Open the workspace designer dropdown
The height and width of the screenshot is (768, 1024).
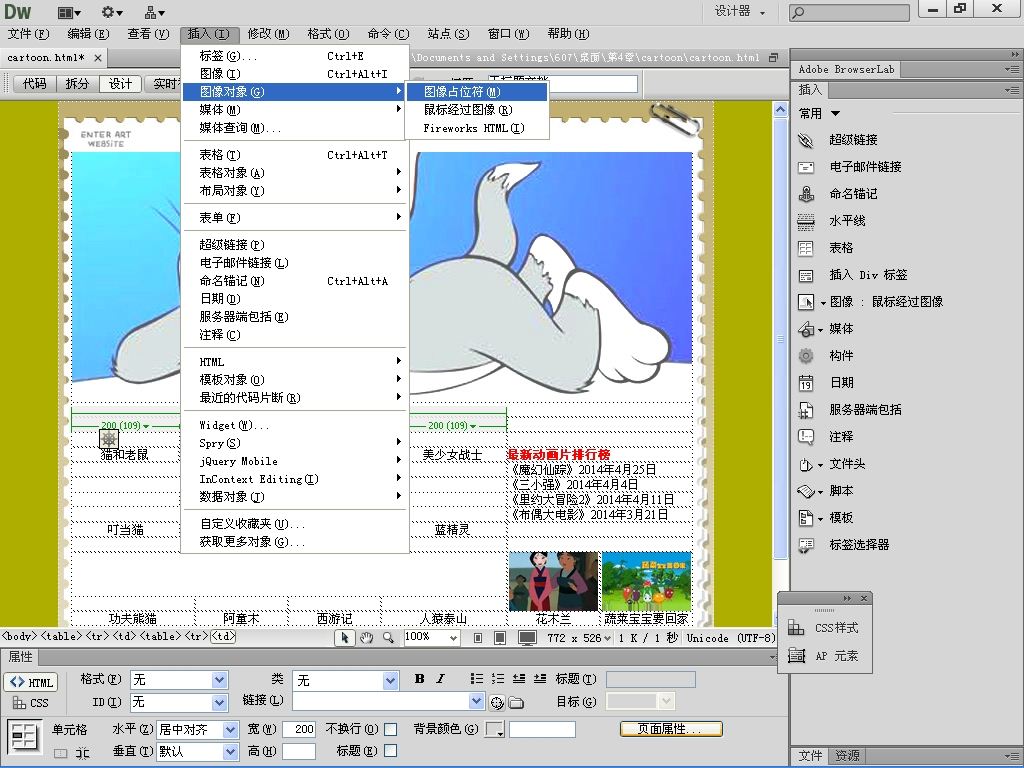(x=740, y=12)
